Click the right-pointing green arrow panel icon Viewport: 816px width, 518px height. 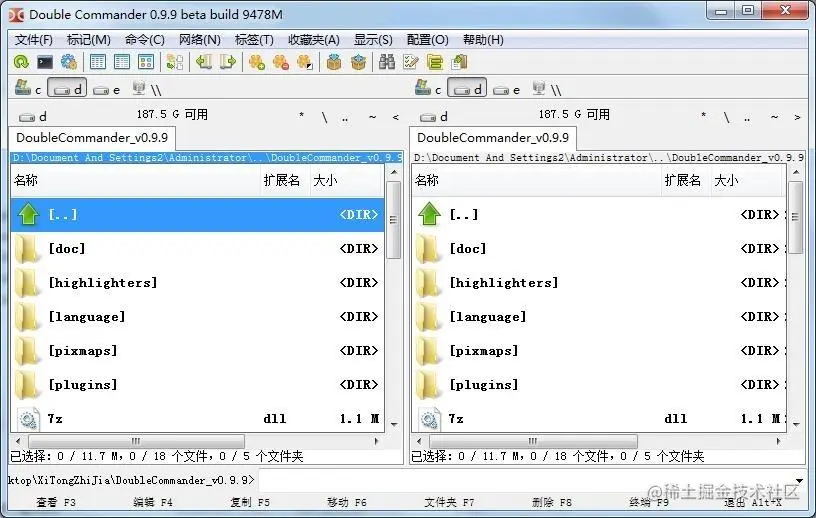click(228, 62)
